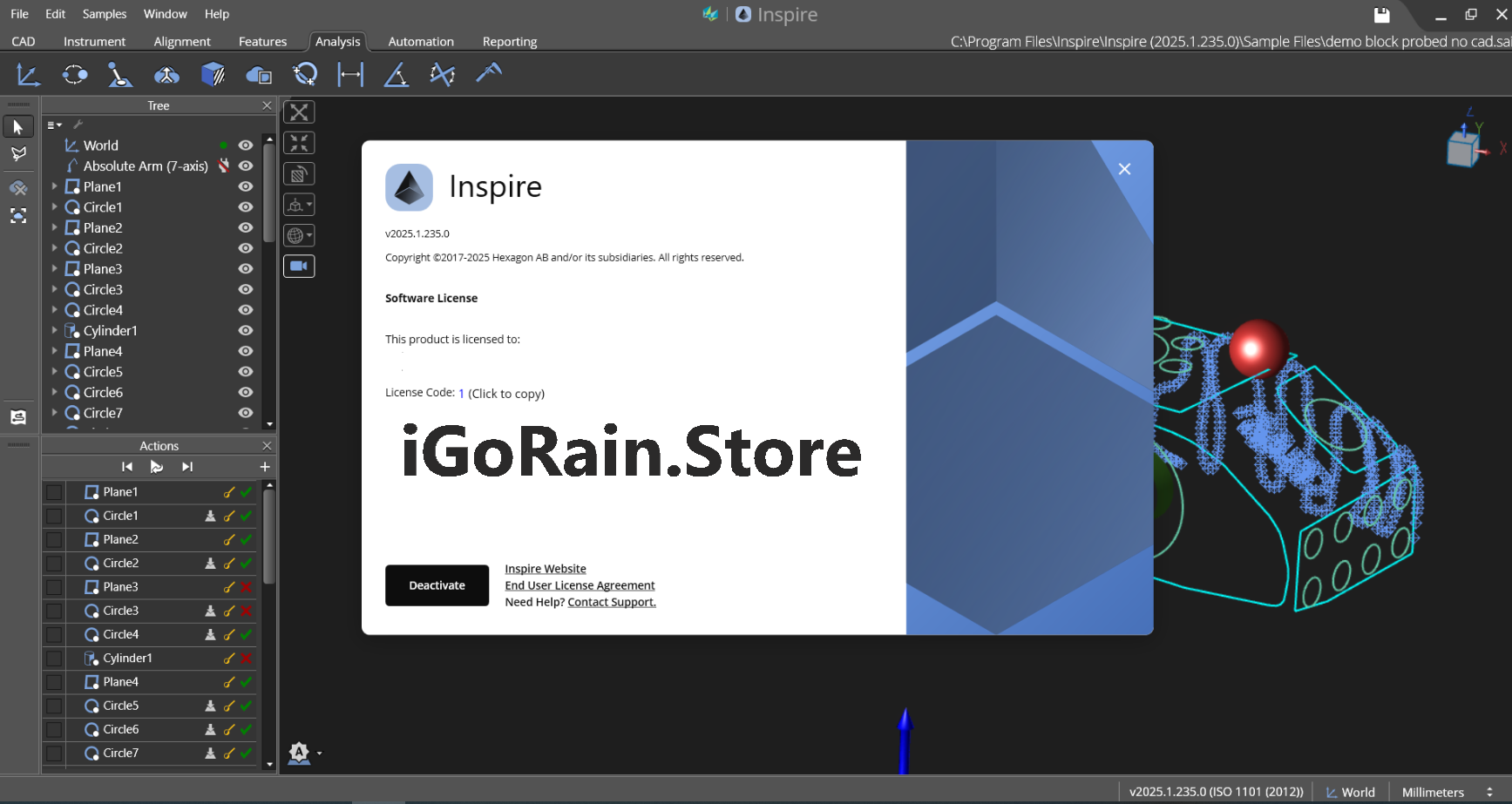
Task: Expand the Cylinder1 tree item
Action: [x=55, y=331]
